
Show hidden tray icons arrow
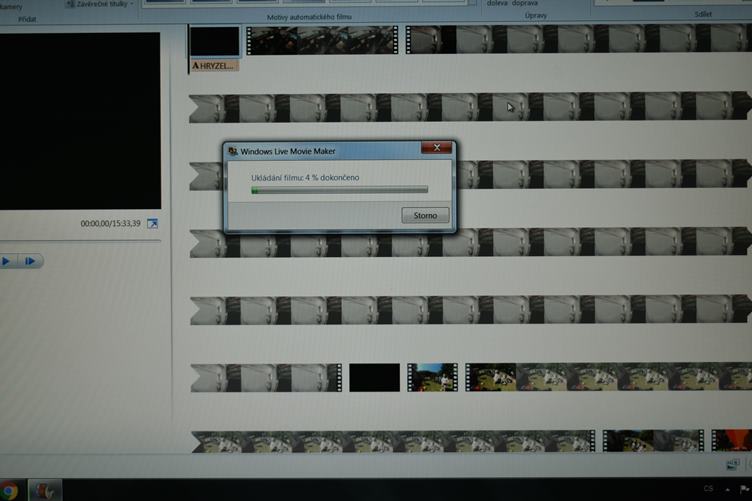click(x=728, y=489)
